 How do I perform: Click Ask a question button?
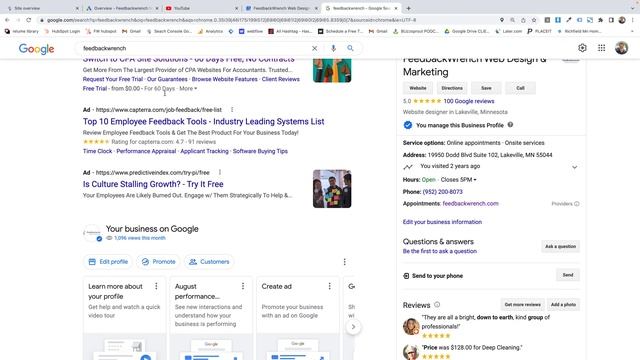coord(560,247)
